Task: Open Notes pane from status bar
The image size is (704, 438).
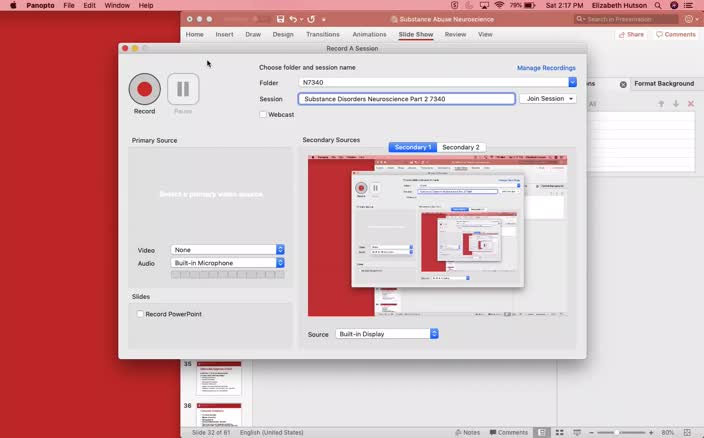Action: (466, 432)
